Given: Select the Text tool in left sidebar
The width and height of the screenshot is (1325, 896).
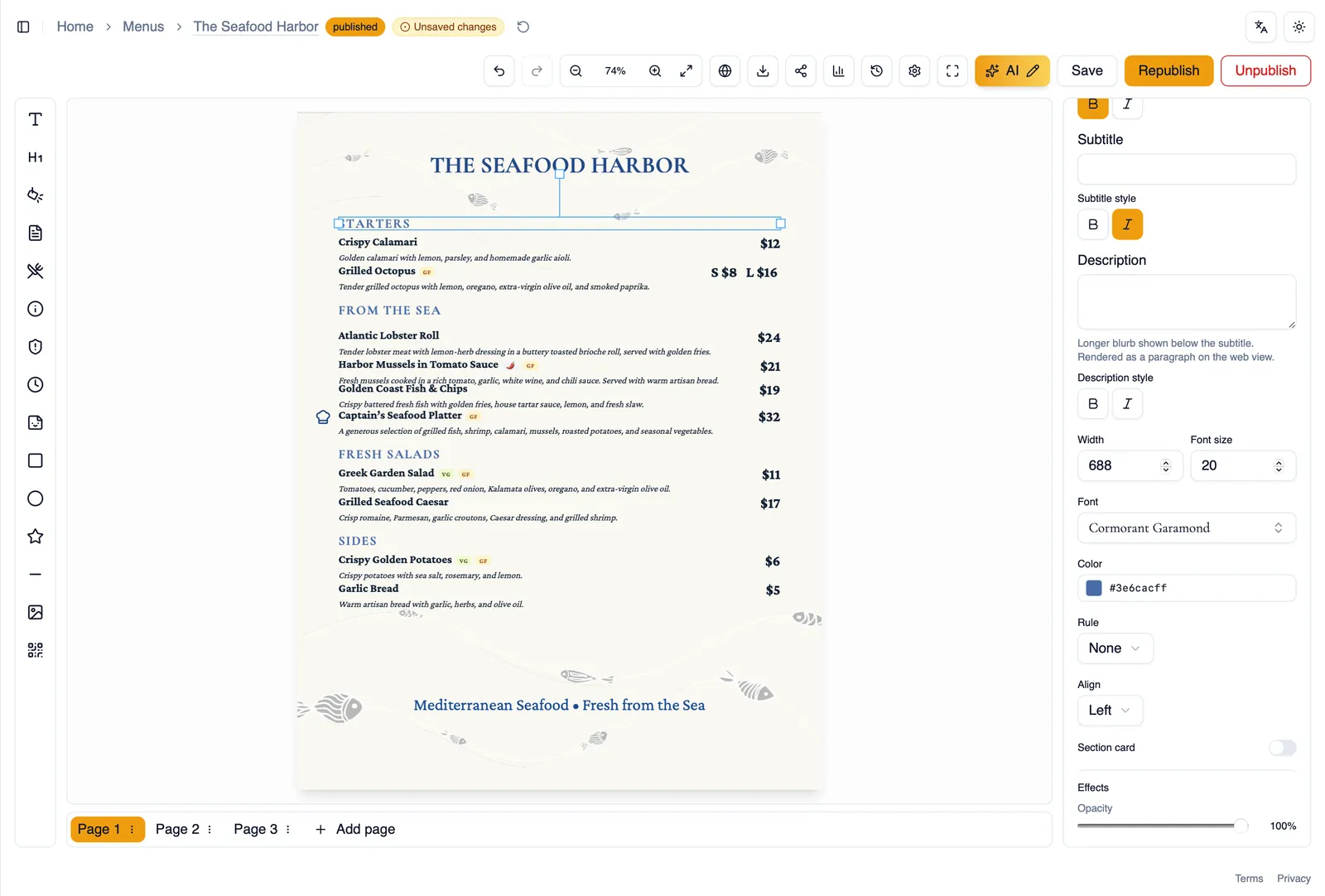Looking at the screenshot, I should (x=35, y=119).
